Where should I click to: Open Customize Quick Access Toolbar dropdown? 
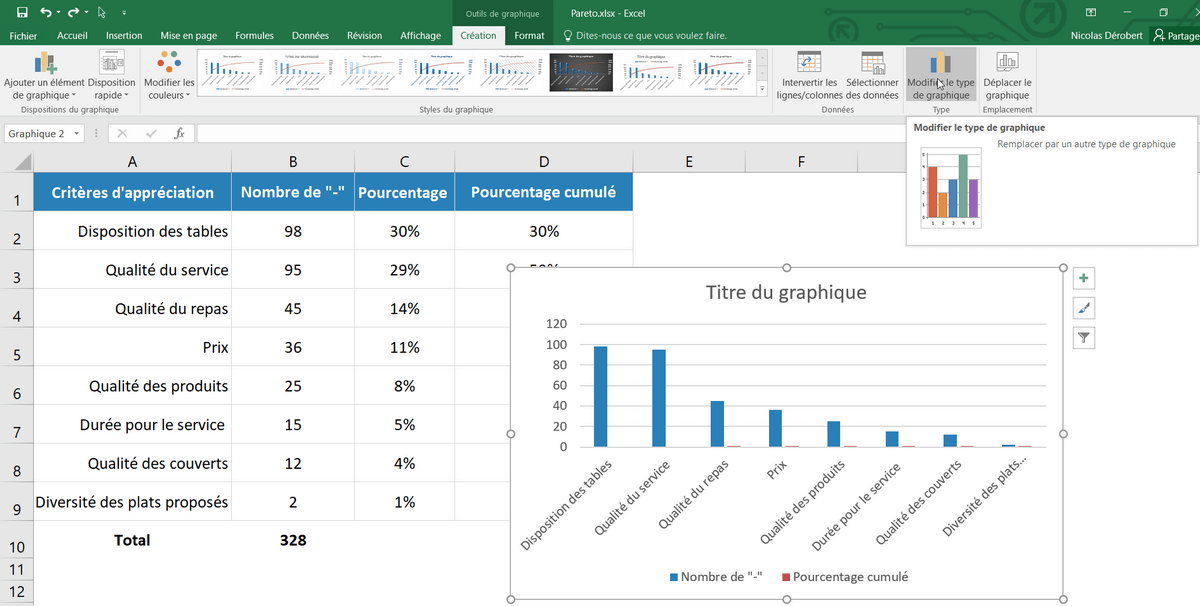pos(124,13)
